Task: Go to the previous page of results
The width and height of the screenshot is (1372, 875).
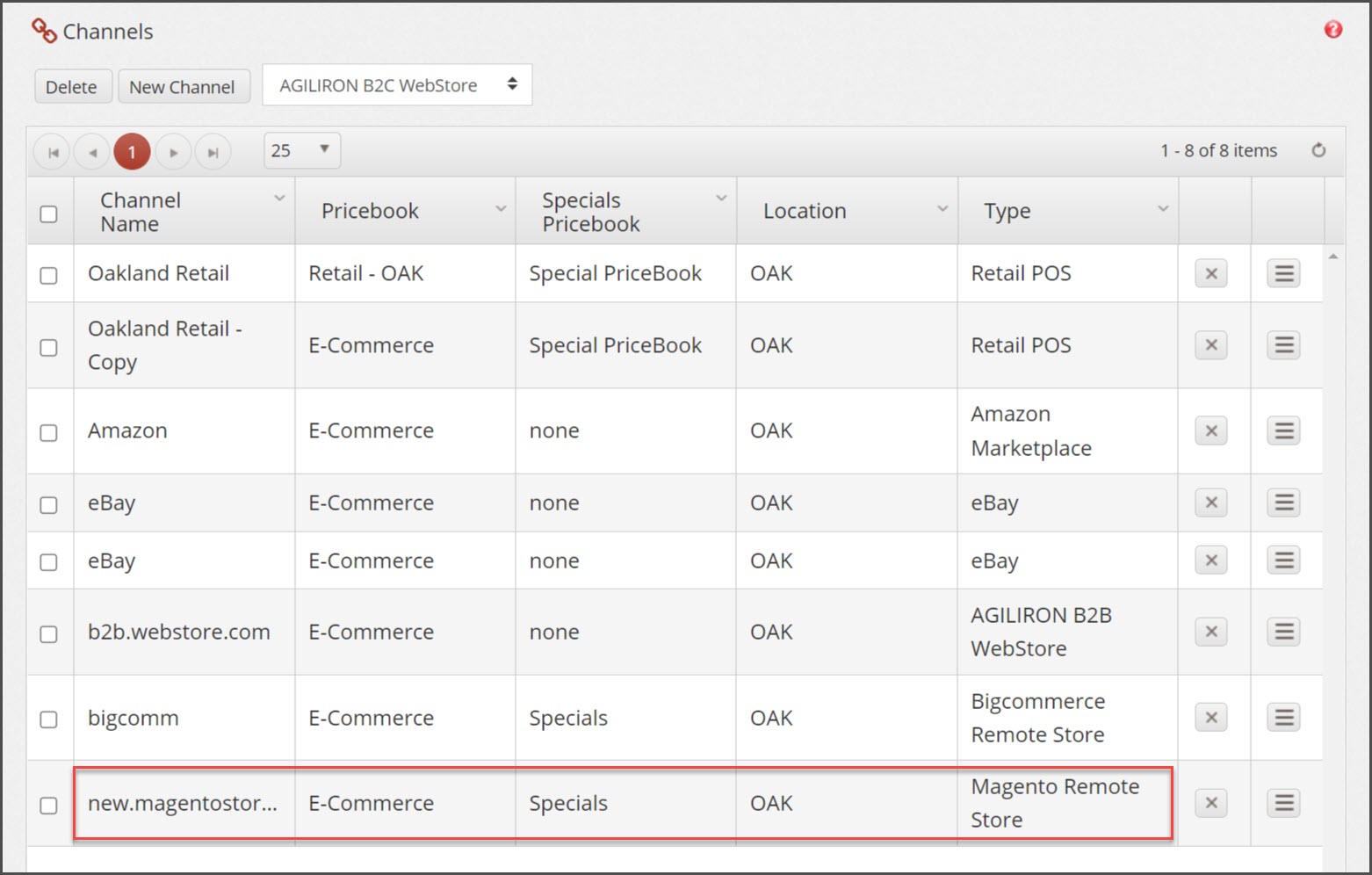Action: [x=92, y=152]
